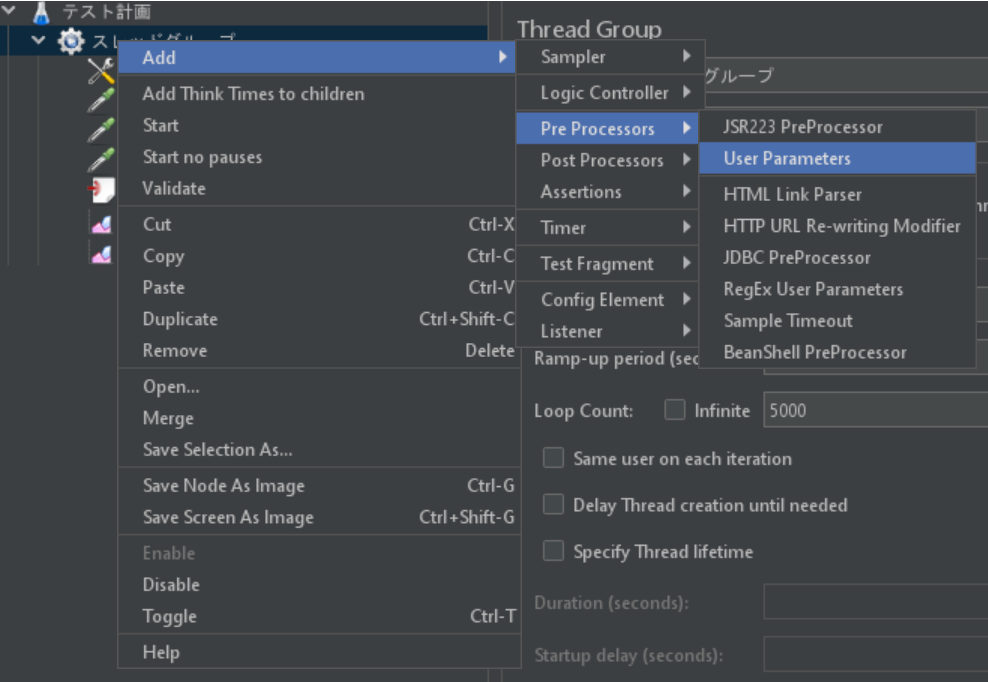Check Same user on each iteration
The height and width of the screenshot is (682, 988).
(553, 459)
